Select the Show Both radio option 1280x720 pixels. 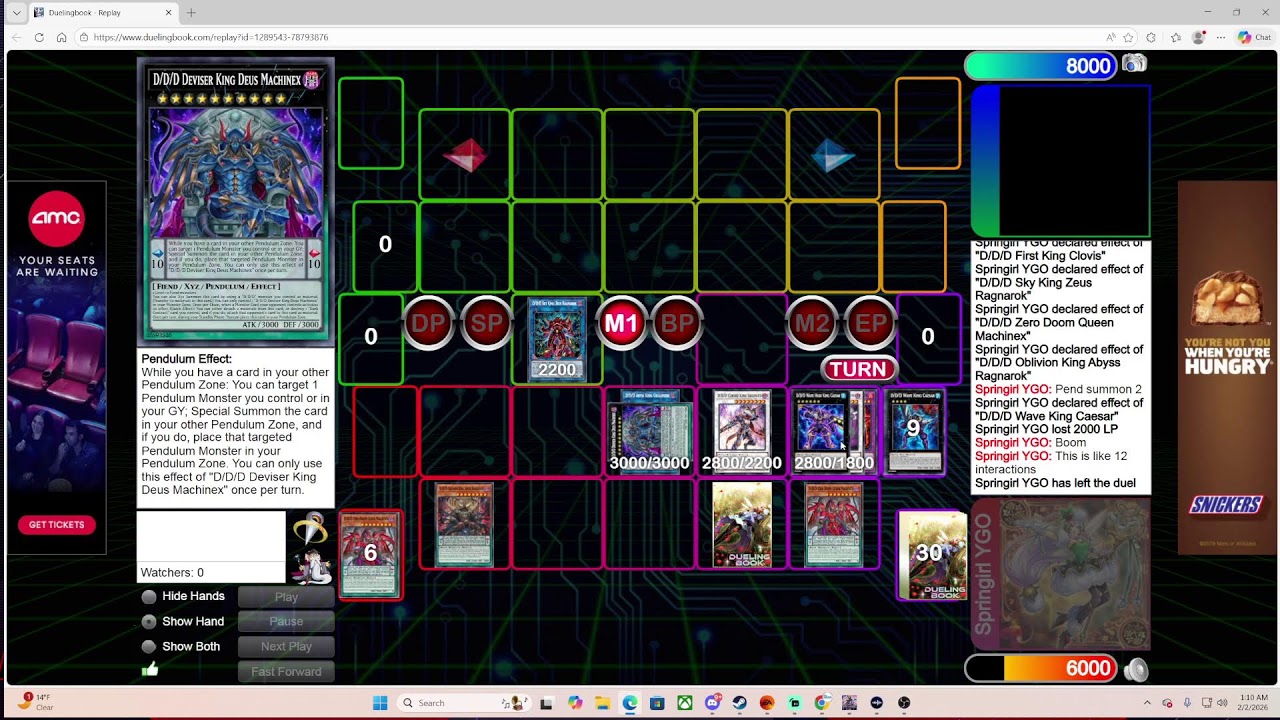click(x=149, y=646)
